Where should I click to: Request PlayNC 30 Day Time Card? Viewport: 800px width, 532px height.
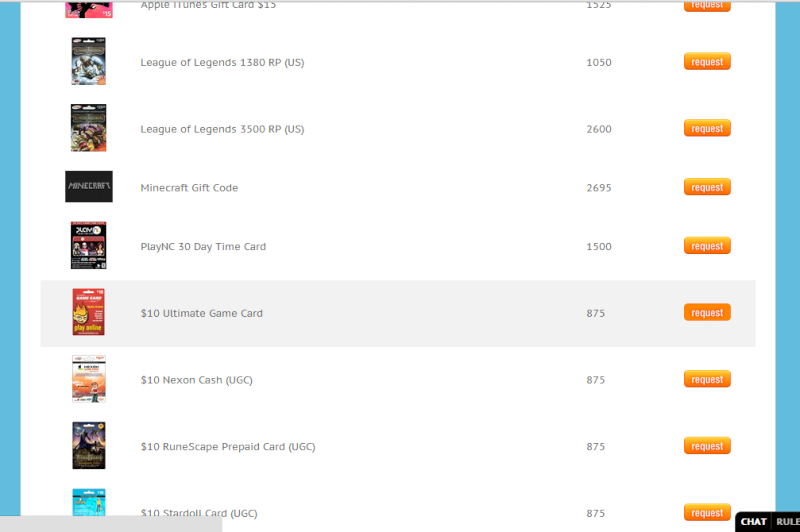[707, 246]
